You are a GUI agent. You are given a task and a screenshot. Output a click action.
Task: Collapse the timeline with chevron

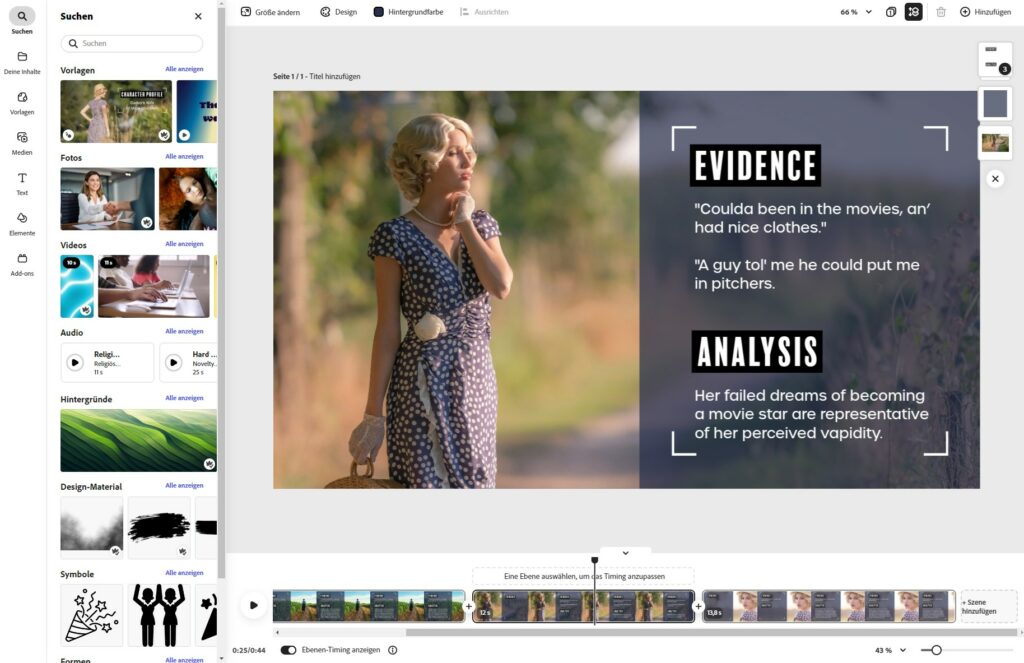625,553
